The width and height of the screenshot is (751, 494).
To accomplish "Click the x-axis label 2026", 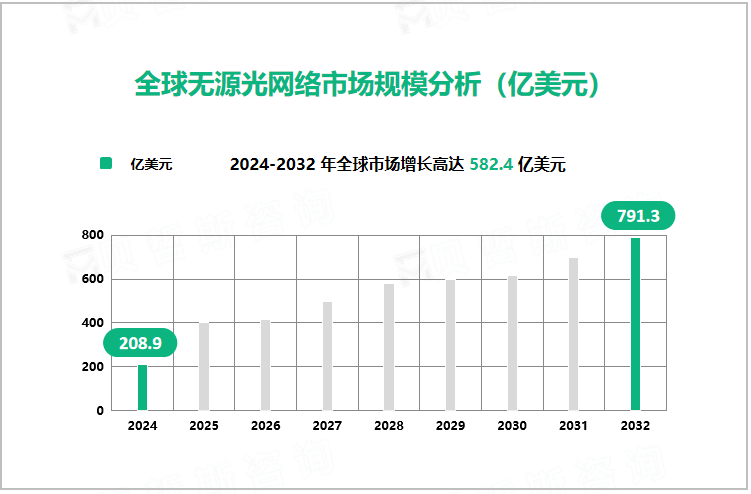I will pyautogui.click(x=265, y=425).
